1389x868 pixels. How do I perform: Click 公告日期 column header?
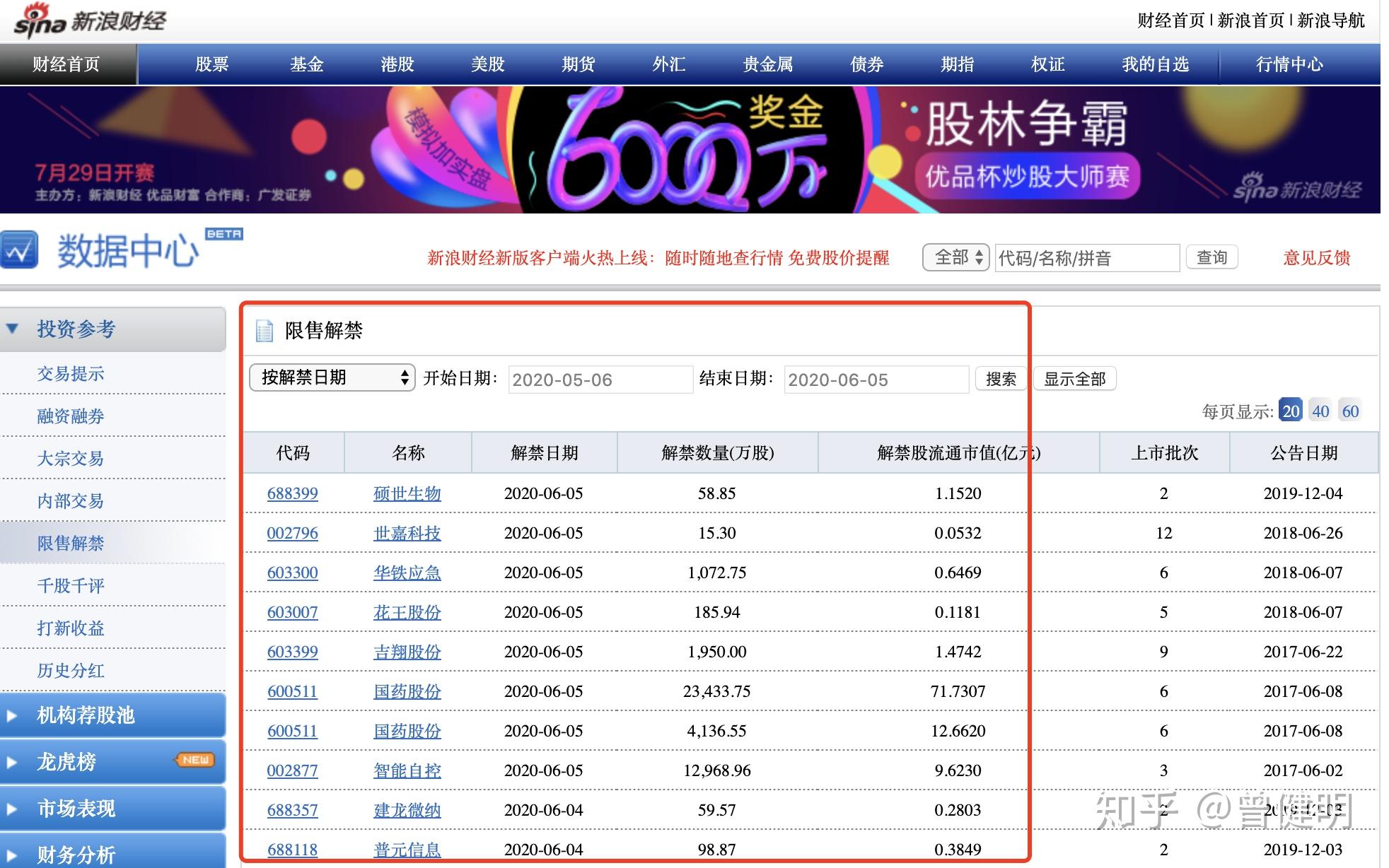pos(1304,453)
